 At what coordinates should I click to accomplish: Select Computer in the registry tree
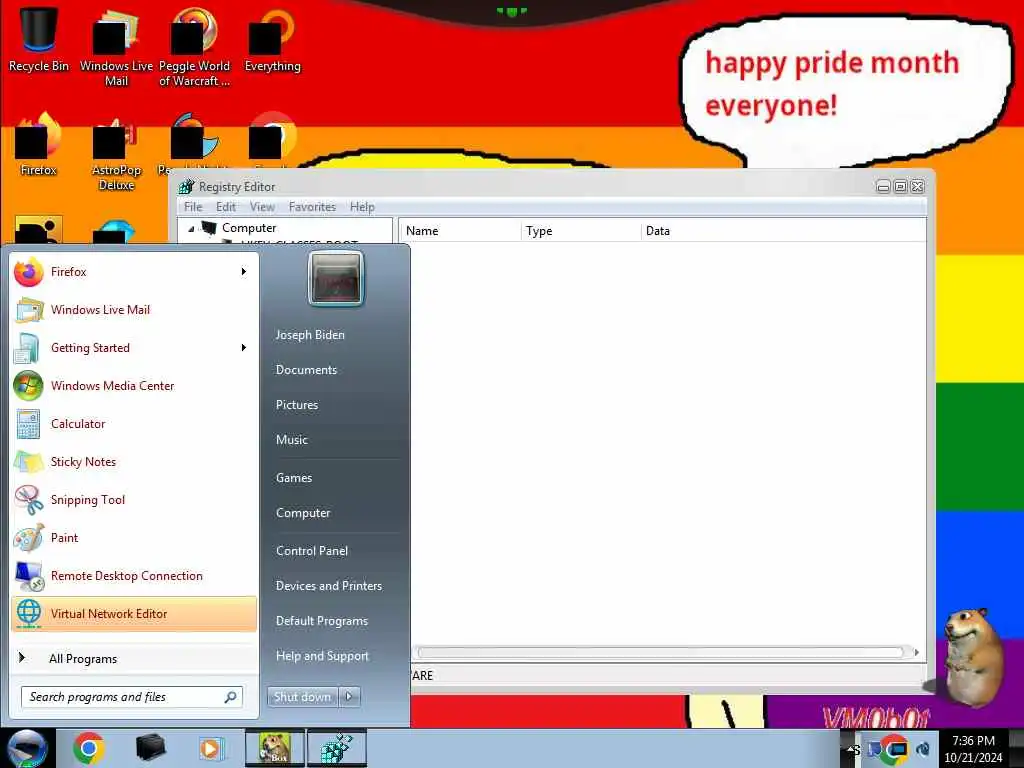[x=249, y=228]
